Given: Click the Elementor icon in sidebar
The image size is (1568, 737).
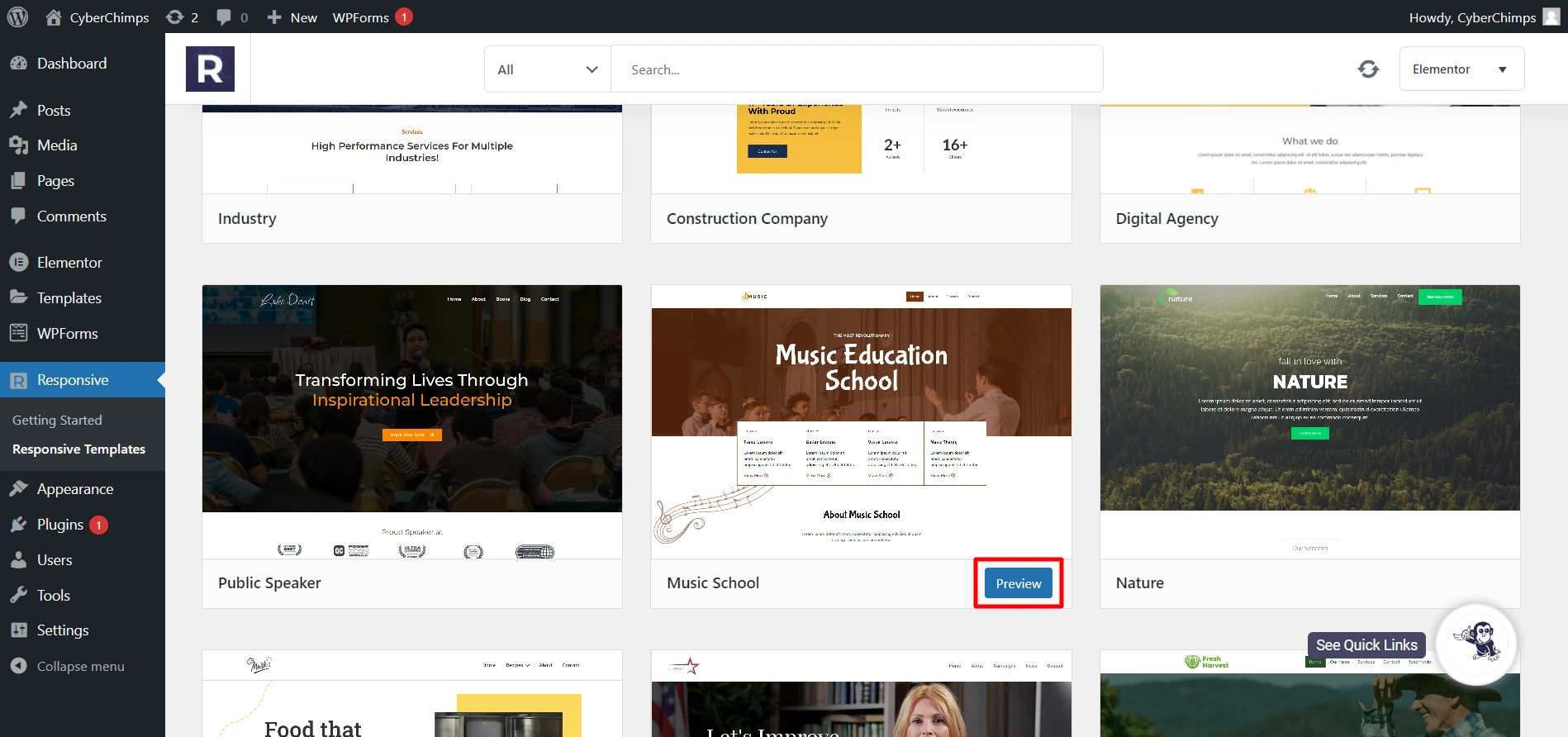Looking at the screenshot, I should coord(18,262).
